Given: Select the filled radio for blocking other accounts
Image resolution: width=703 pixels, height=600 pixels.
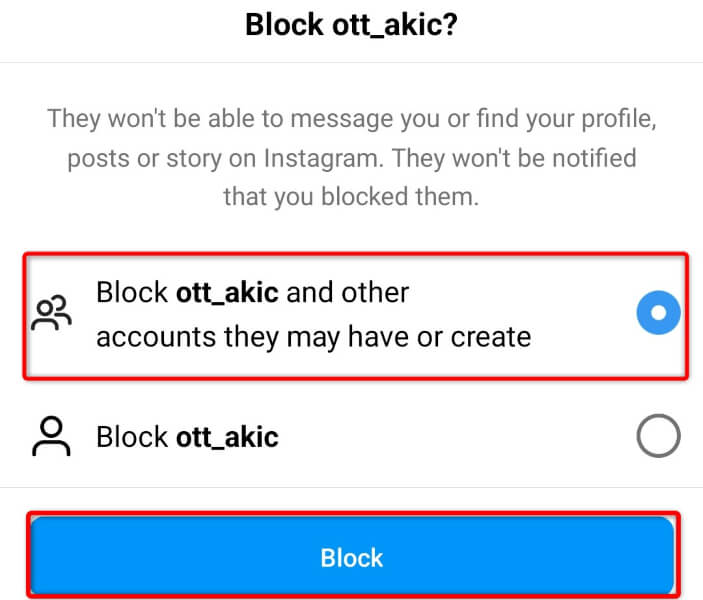Looking at the screenshot, I should pos(658,314).
